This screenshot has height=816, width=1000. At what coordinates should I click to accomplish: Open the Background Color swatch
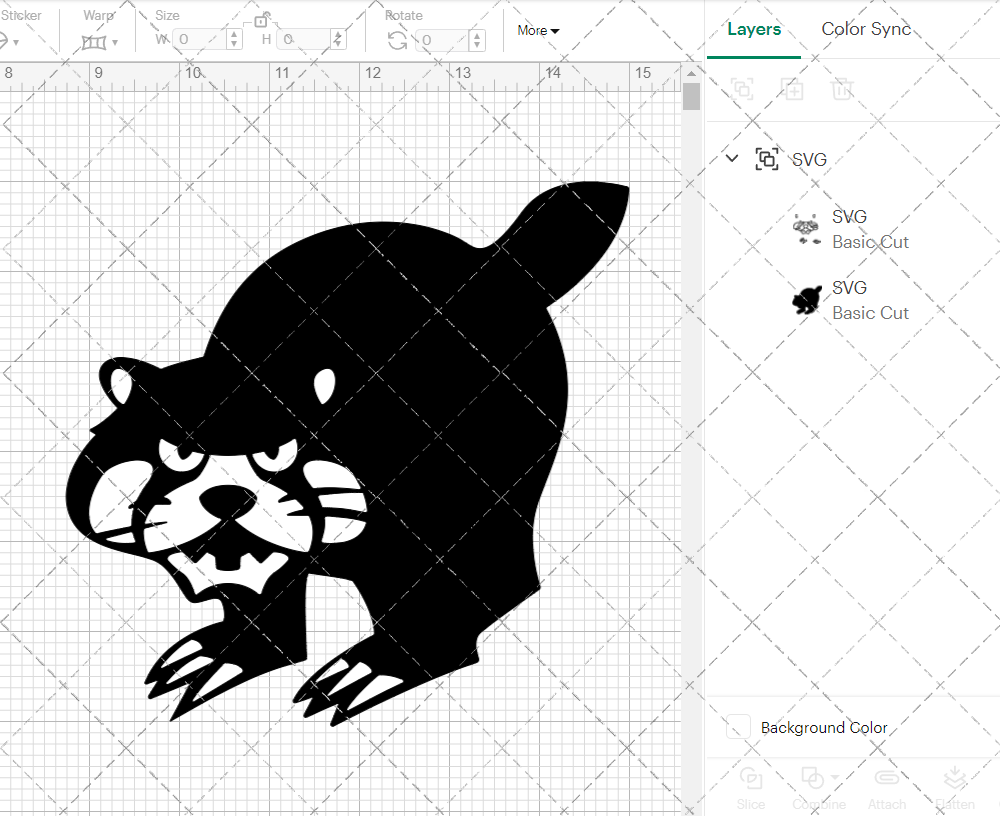tap(737, 728)
